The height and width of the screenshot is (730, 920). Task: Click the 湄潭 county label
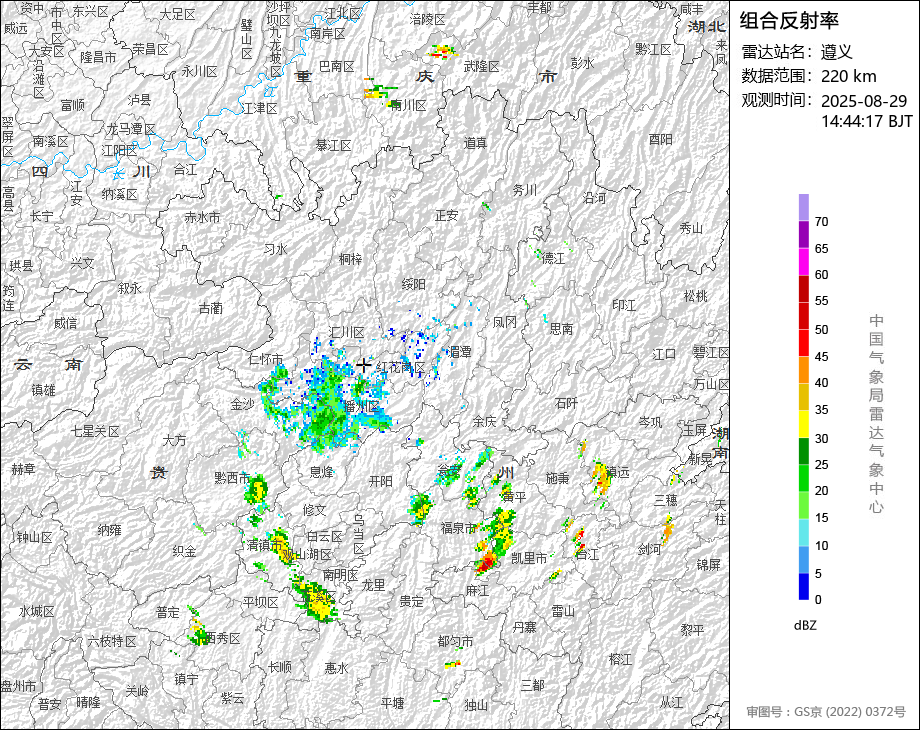(x=460, y=352)
